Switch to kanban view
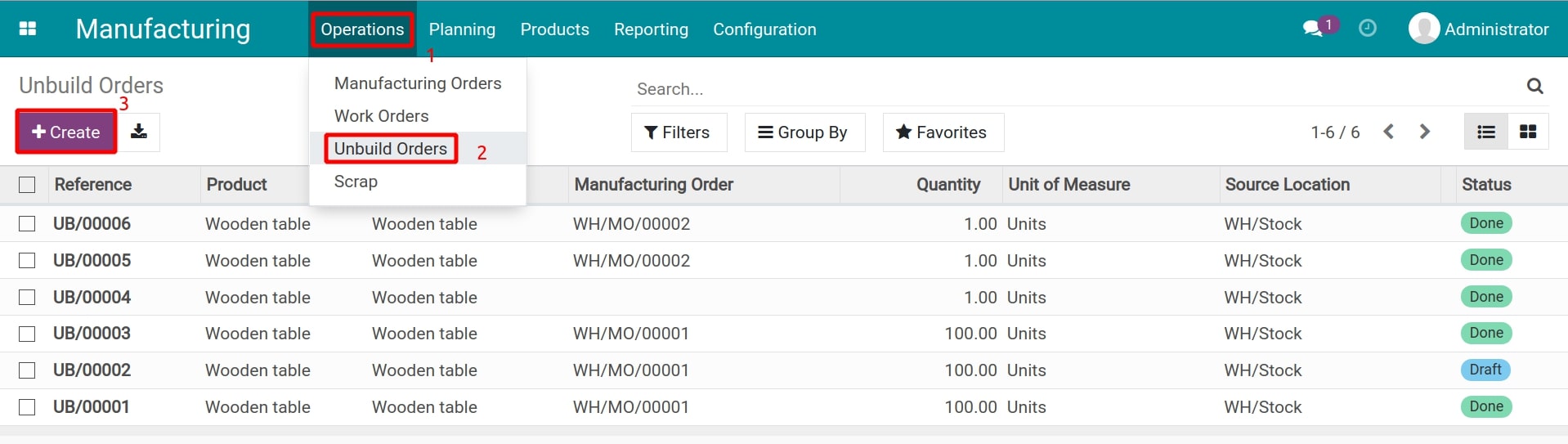 click(1527, 132)
